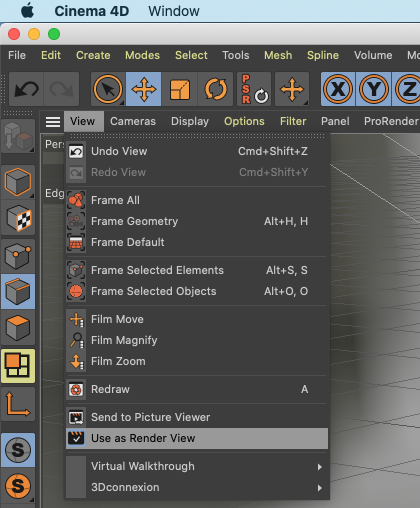Open the Filter viewport menu
Viewport: 420px width, 508px height.
click(293, 121)
